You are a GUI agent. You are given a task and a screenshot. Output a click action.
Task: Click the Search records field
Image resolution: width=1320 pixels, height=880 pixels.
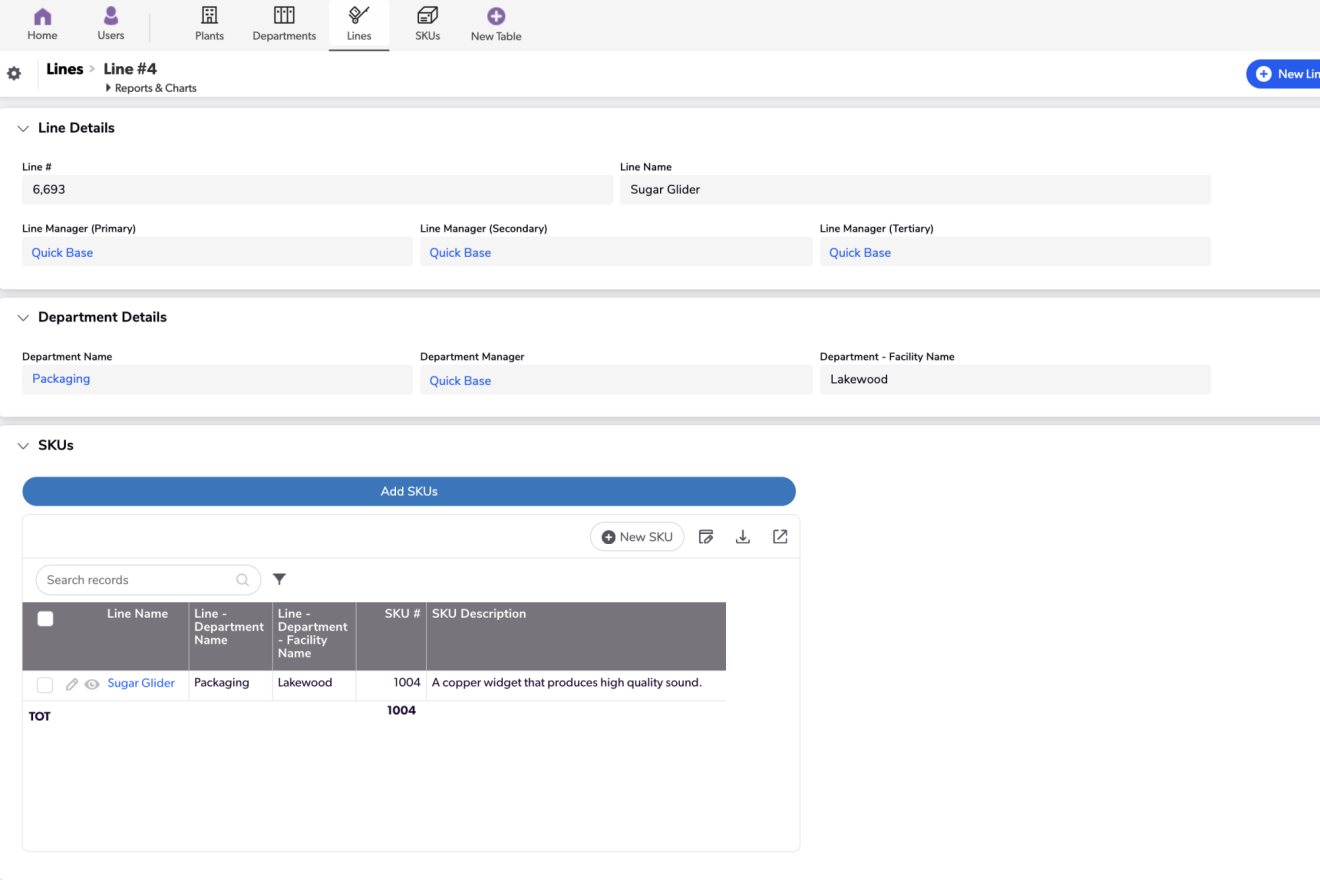click(138, 580)
